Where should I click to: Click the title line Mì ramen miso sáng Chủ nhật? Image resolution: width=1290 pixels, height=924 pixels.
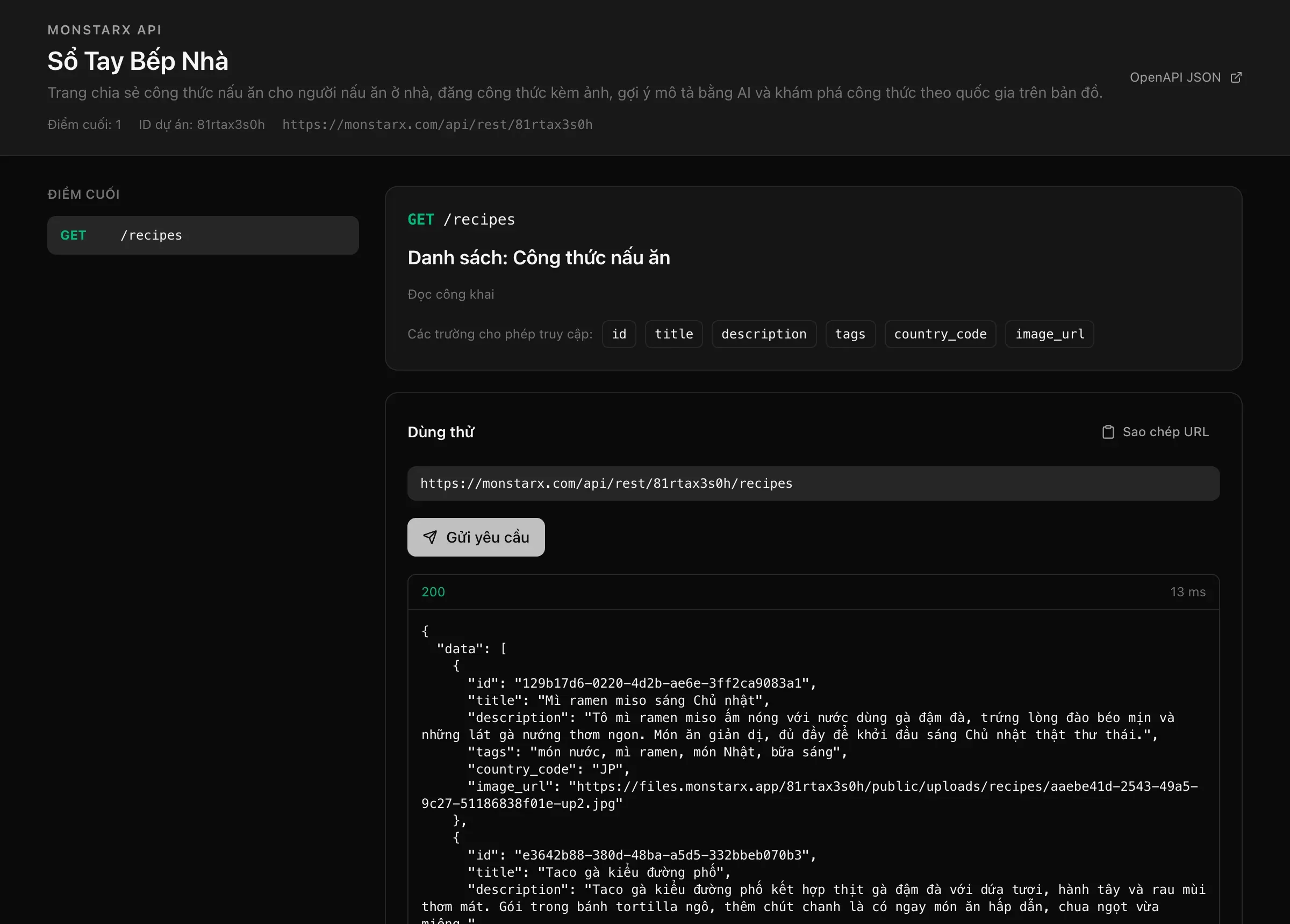(x=619, y=701)
